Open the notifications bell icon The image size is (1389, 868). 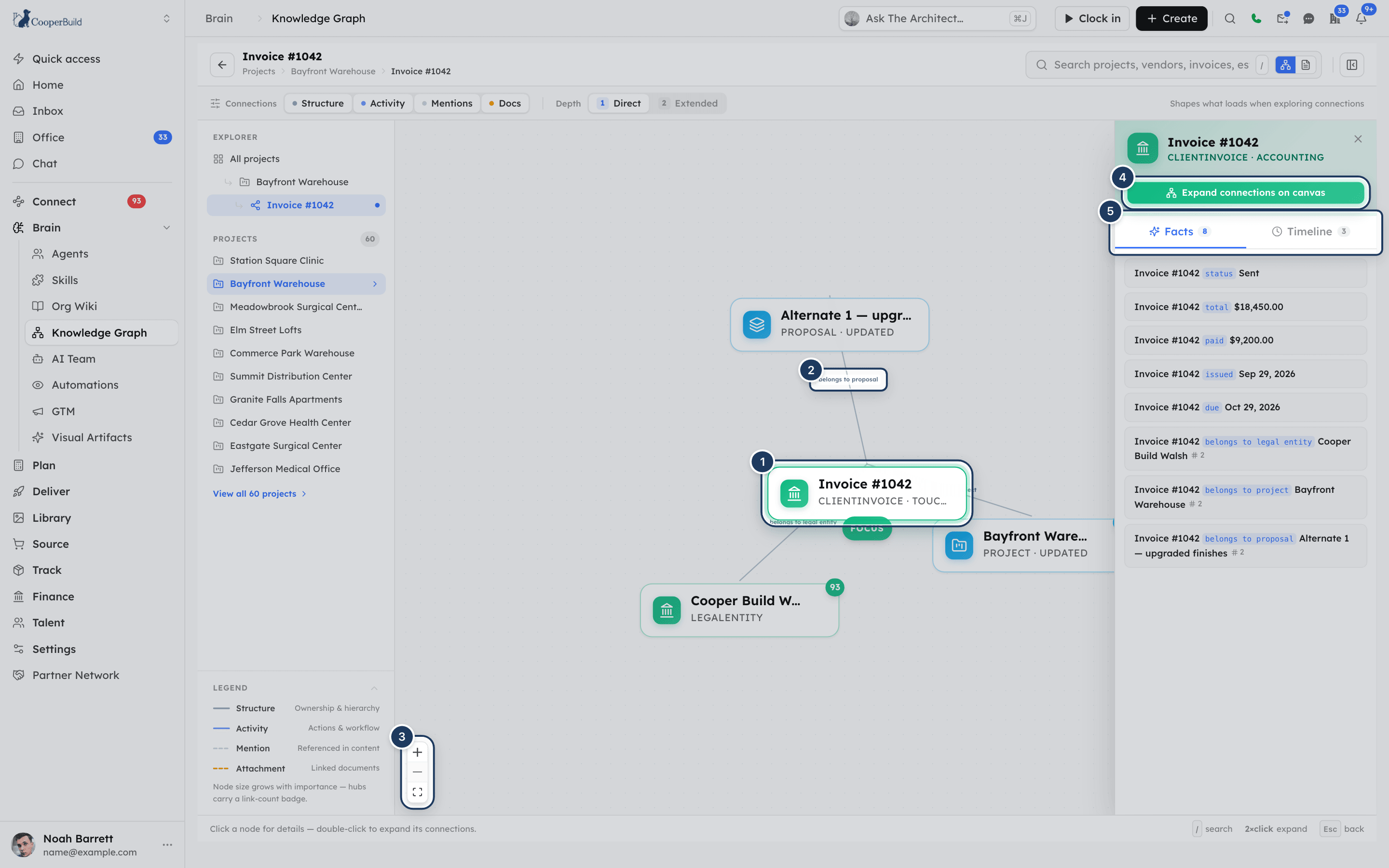tap(1361, 18)
